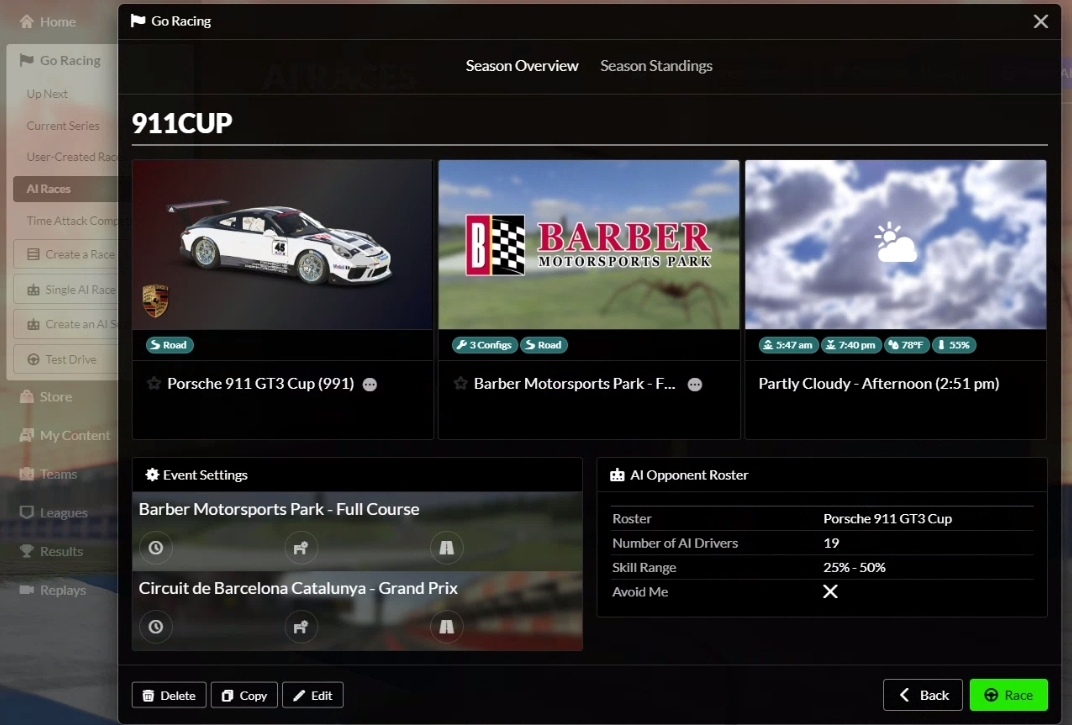Image resolution: width=1072 pixels, height=725 pixels.
Task: Click Create an AI Season sidebar button
Action: coord(66,324)
